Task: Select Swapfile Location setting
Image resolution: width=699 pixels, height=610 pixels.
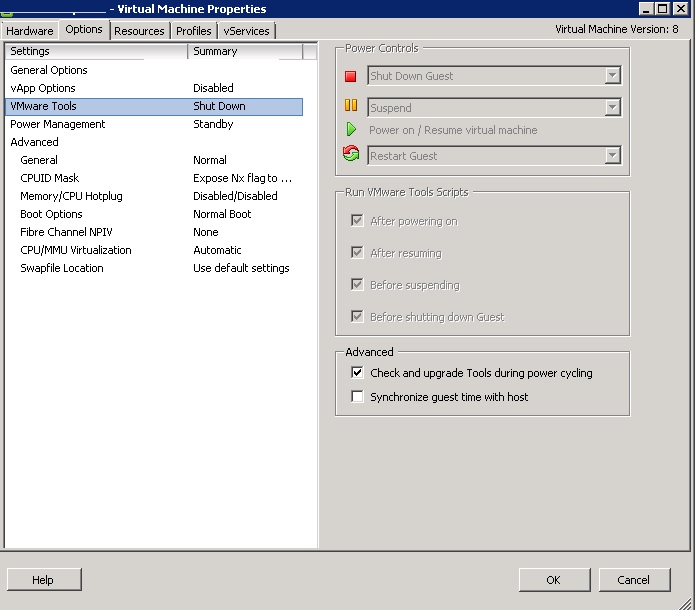Action: (x=154, y=268)
